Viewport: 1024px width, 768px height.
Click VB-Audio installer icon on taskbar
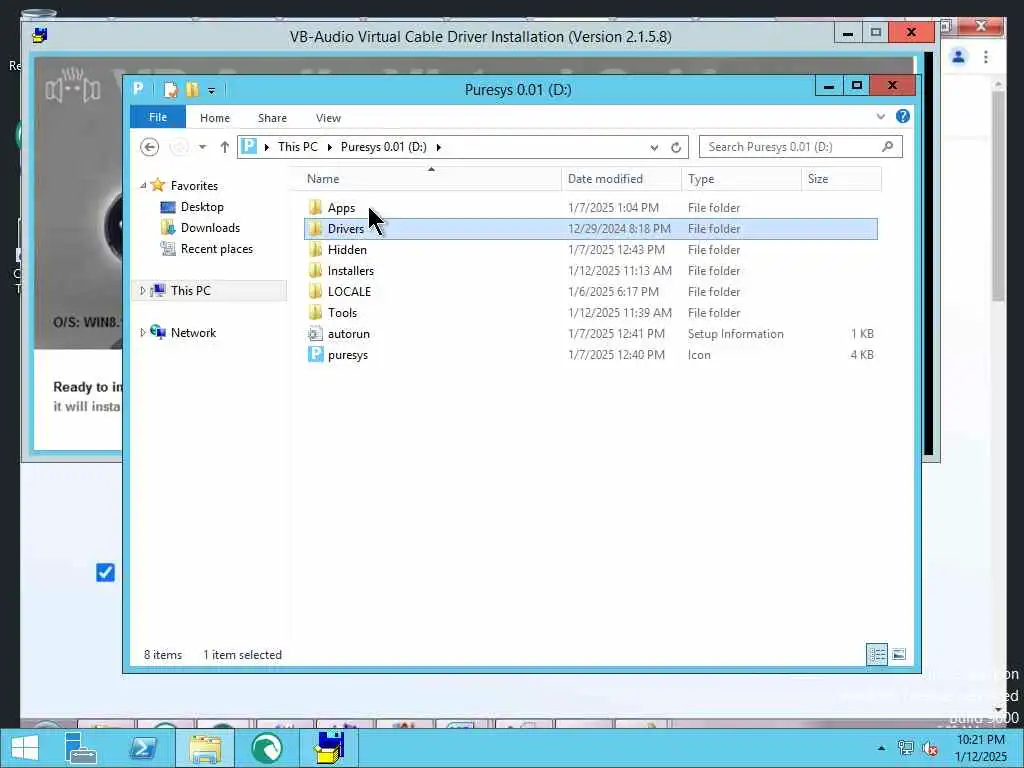(329, 748)
